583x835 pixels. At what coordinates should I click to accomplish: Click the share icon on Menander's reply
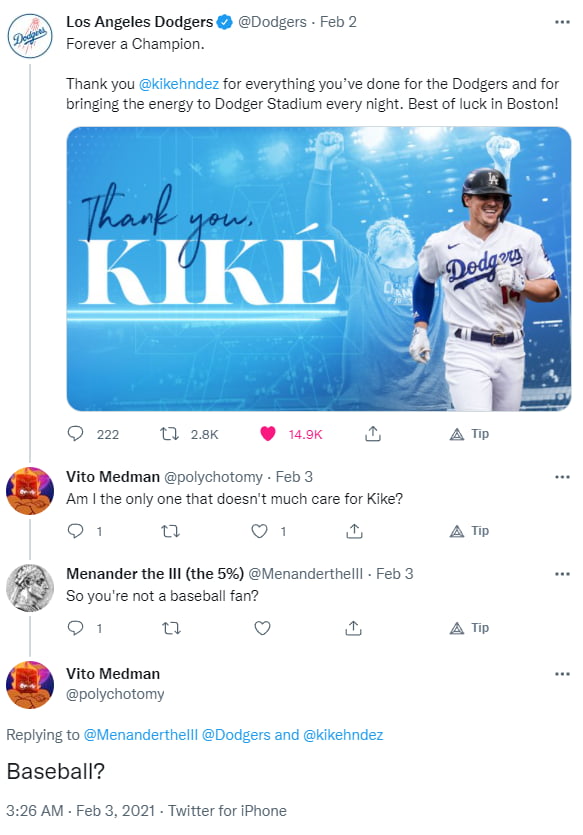[x=352, y=628]
